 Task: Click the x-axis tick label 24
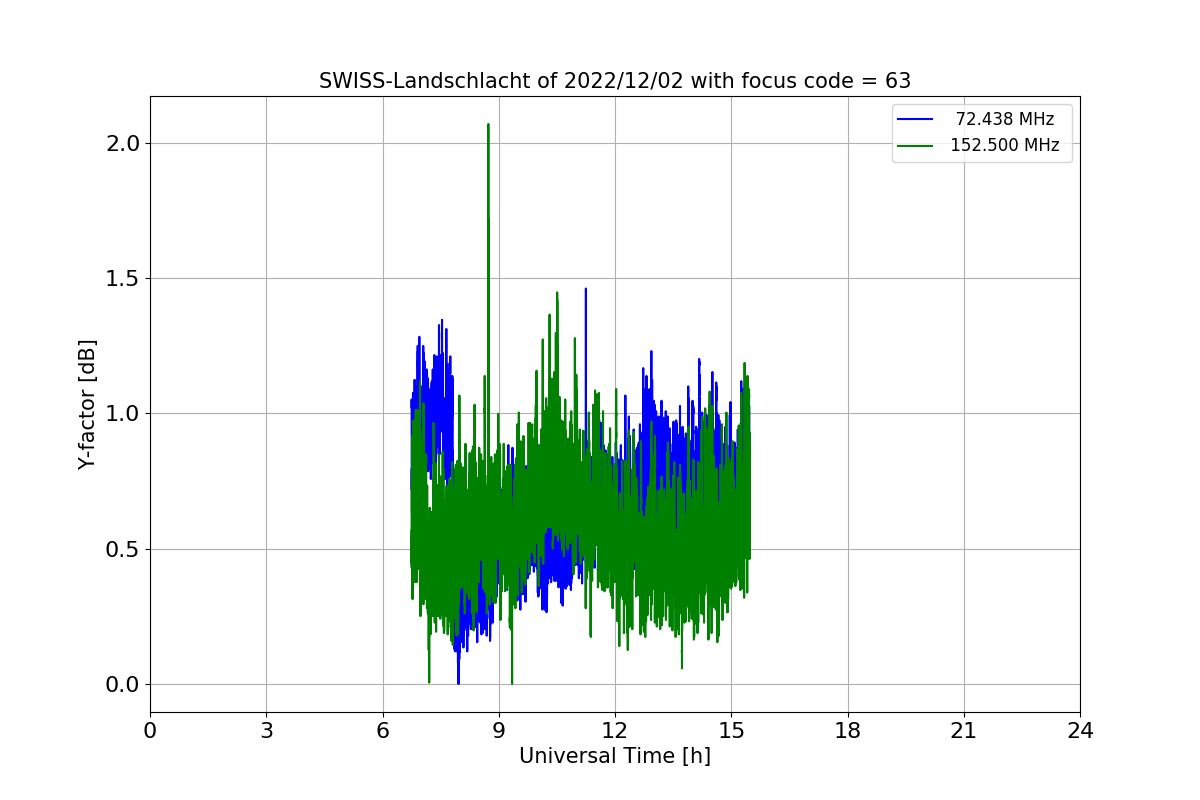coord(1080,731)
